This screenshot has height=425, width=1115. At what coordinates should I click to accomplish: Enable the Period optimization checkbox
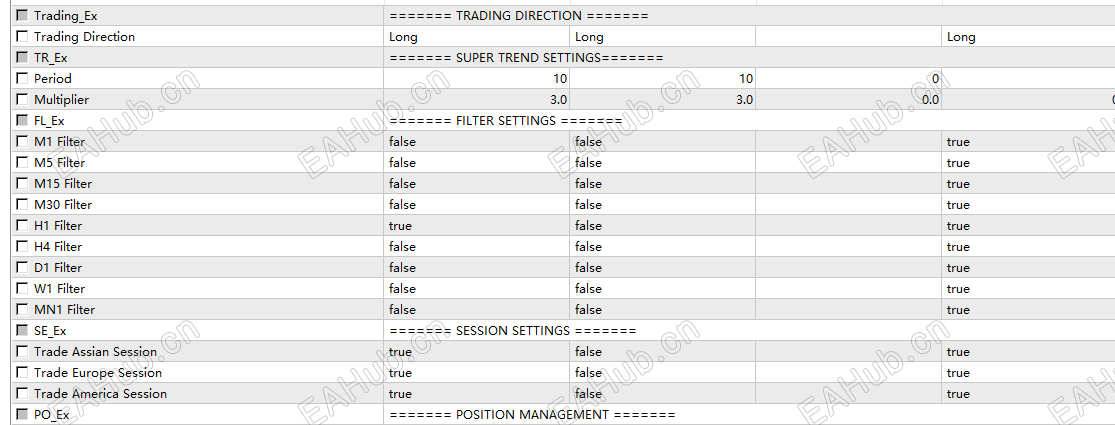22,79
